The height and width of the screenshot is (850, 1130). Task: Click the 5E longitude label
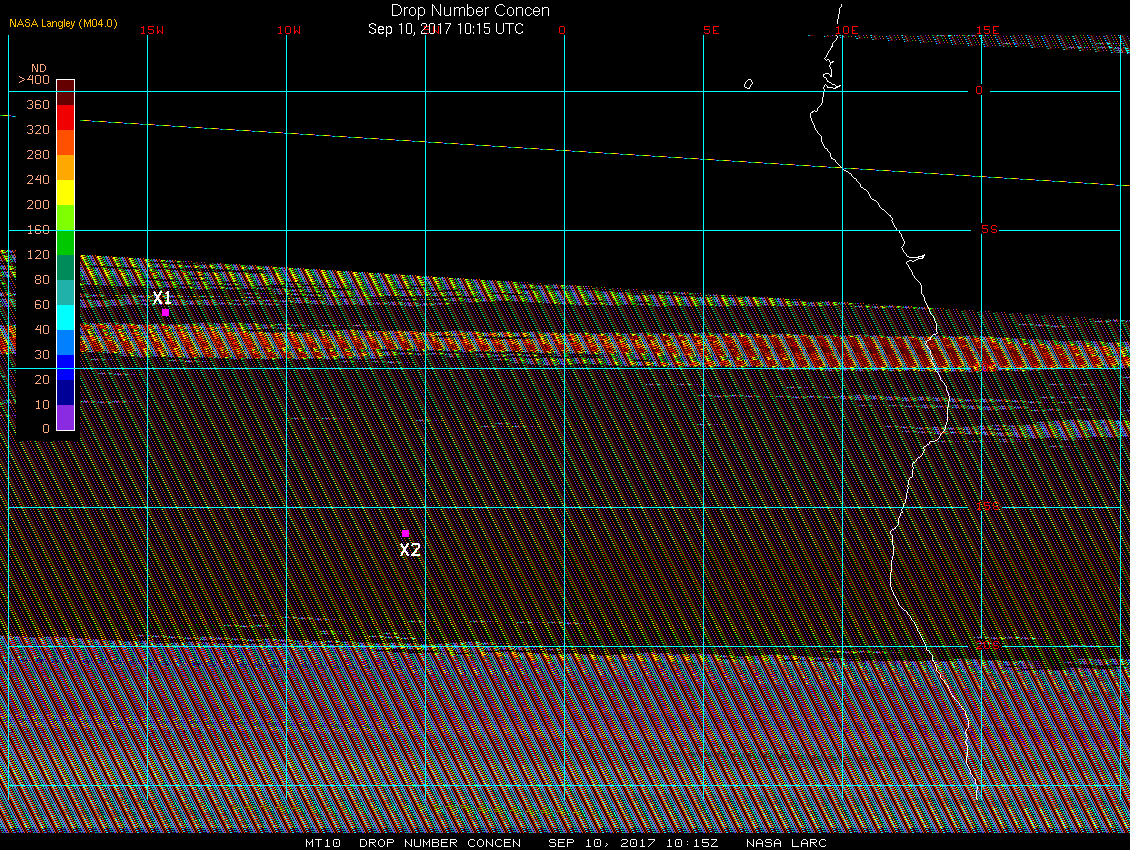pos(711,30)
